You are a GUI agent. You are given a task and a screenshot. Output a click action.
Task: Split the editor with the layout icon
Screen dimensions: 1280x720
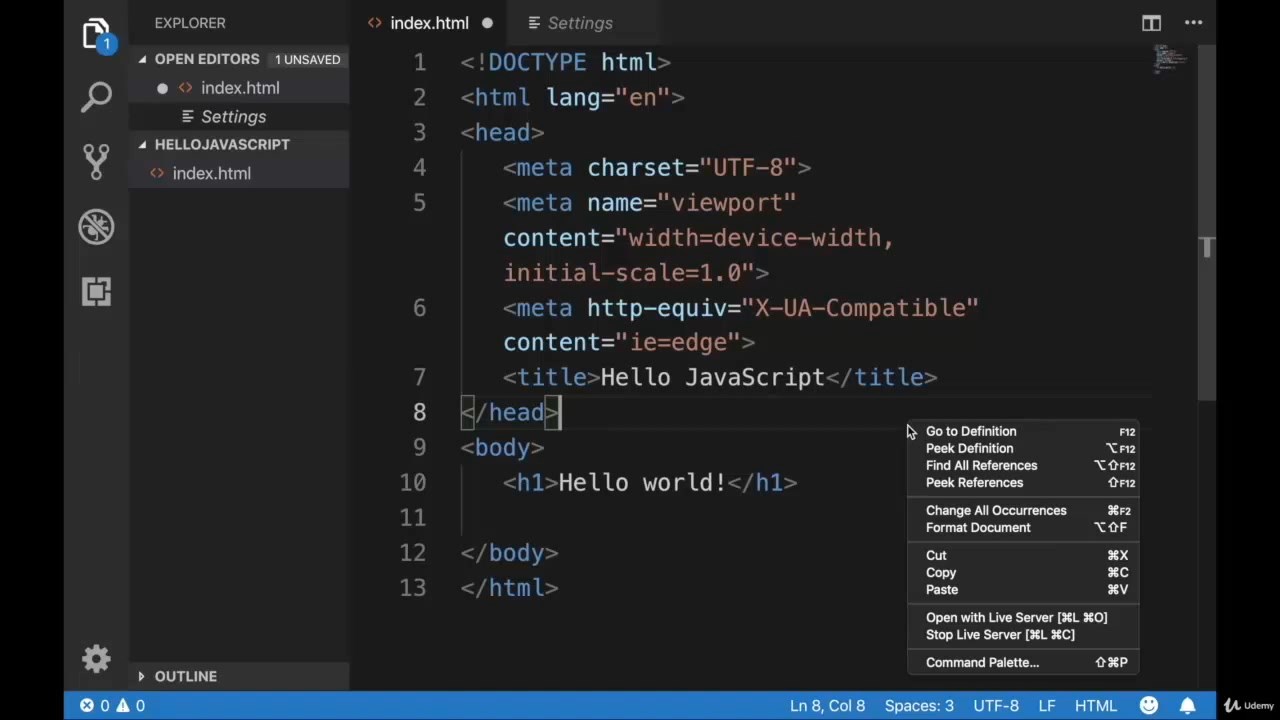pyautogui.click(x=1151, y=23)
